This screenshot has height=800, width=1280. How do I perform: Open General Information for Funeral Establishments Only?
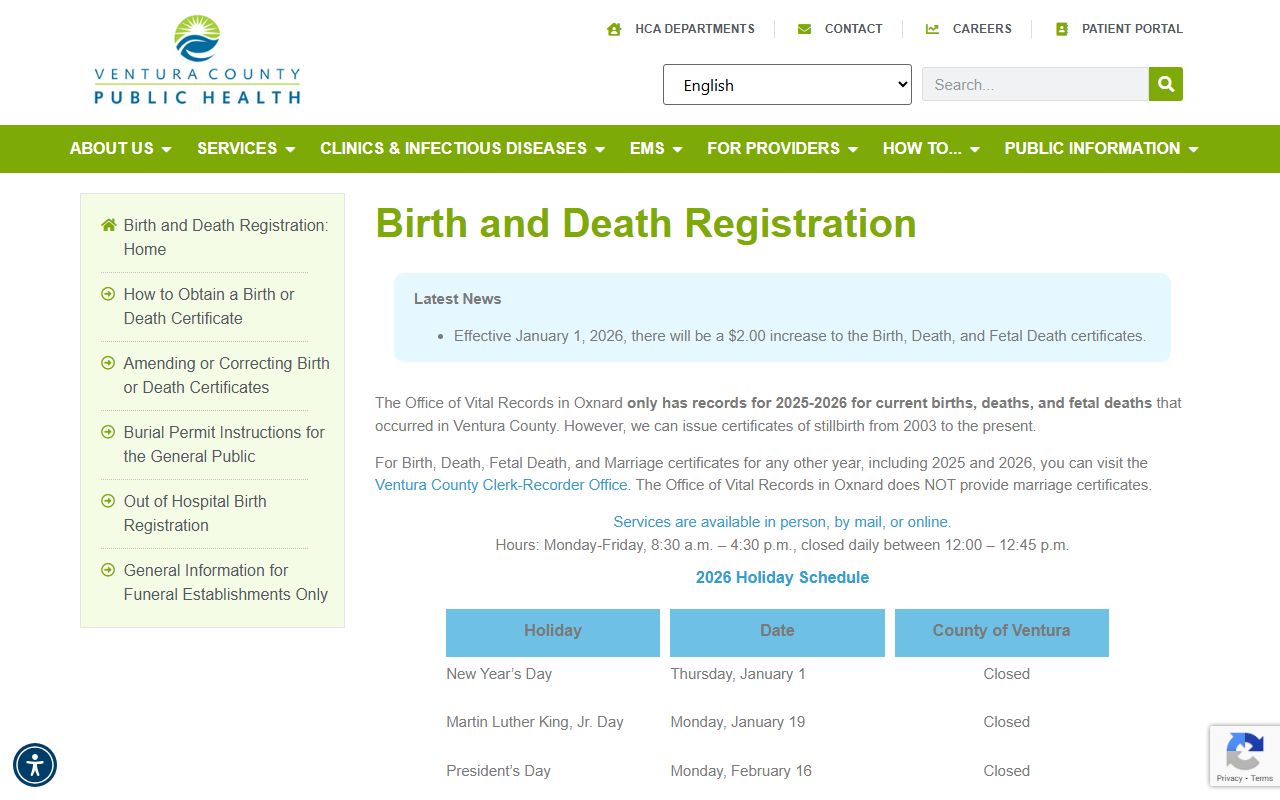(226, 582)
